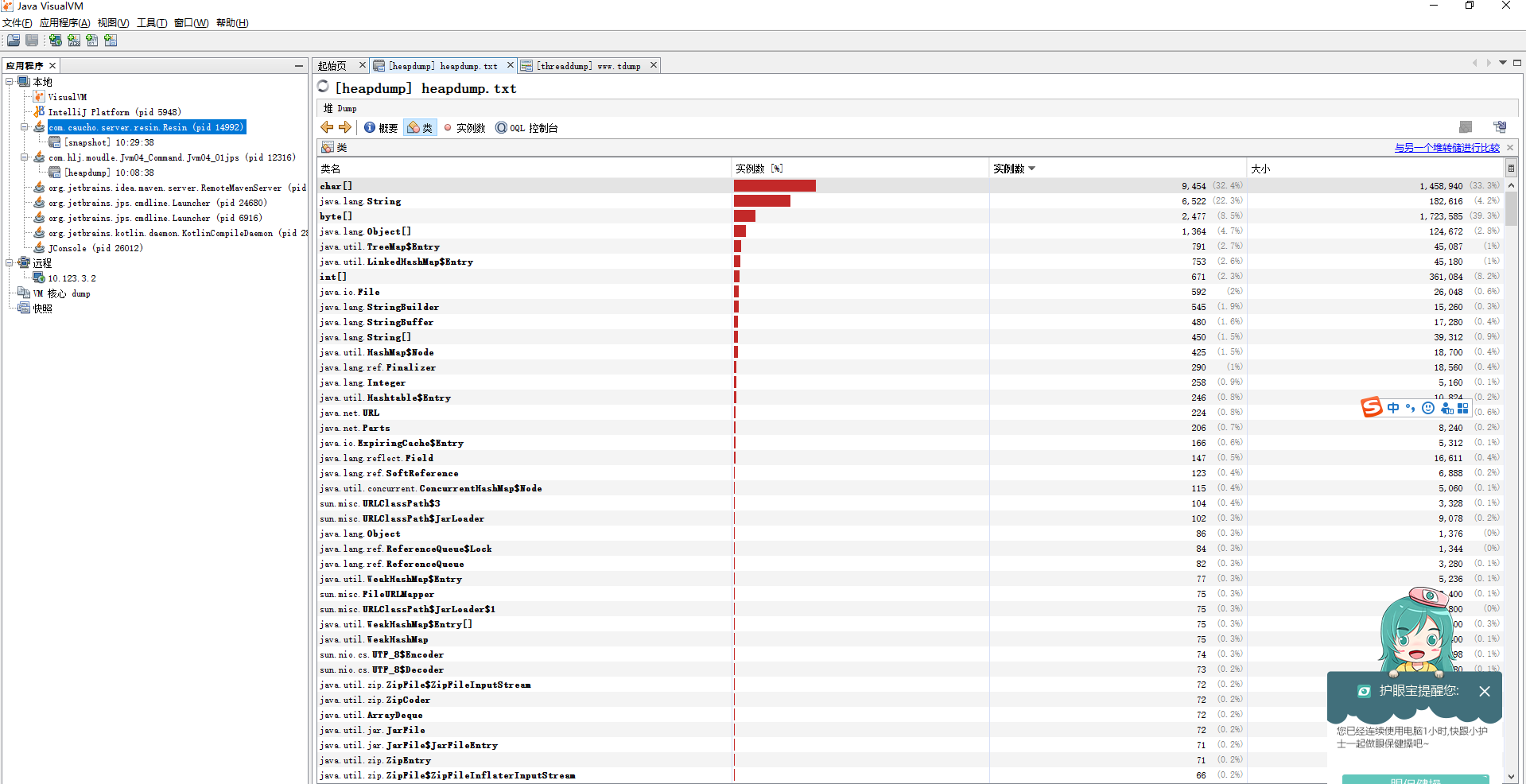
Task: Go back with the left arrow icon
Action: [x=327, y=127]
